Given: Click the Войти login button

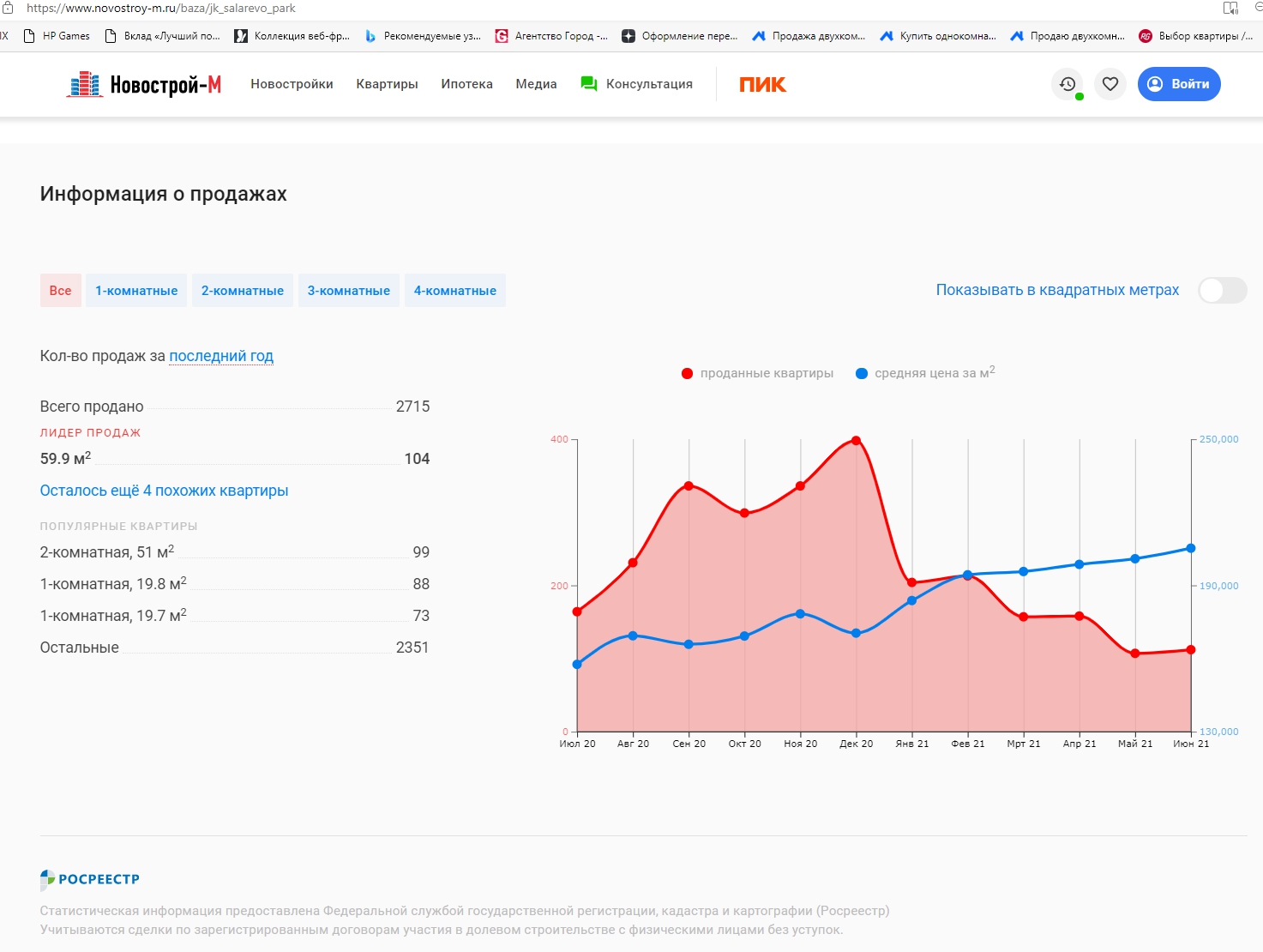Looking at the screenshot, I should point(1179,84).
